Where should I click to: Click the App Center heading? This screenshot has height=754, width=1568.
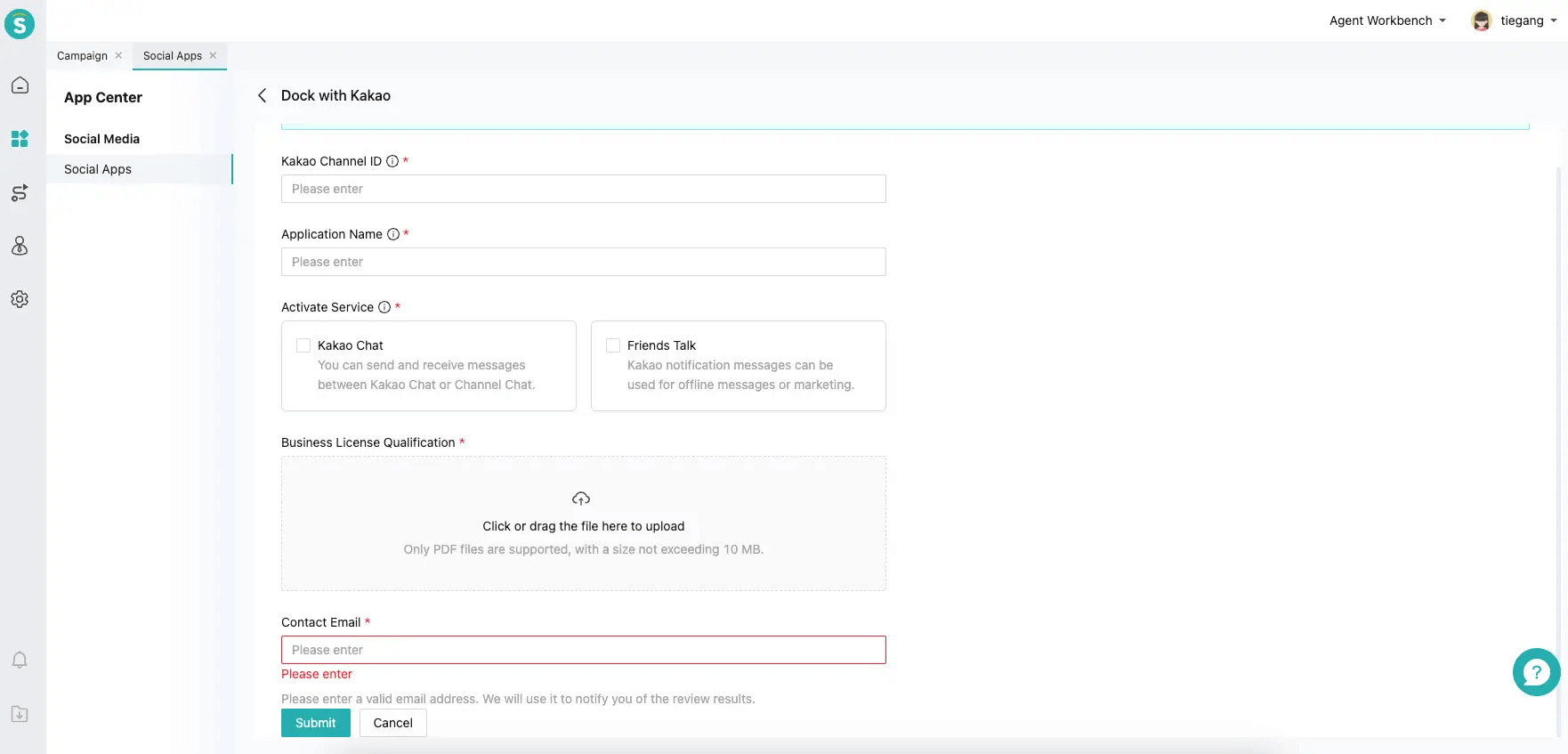coord(103,97)
